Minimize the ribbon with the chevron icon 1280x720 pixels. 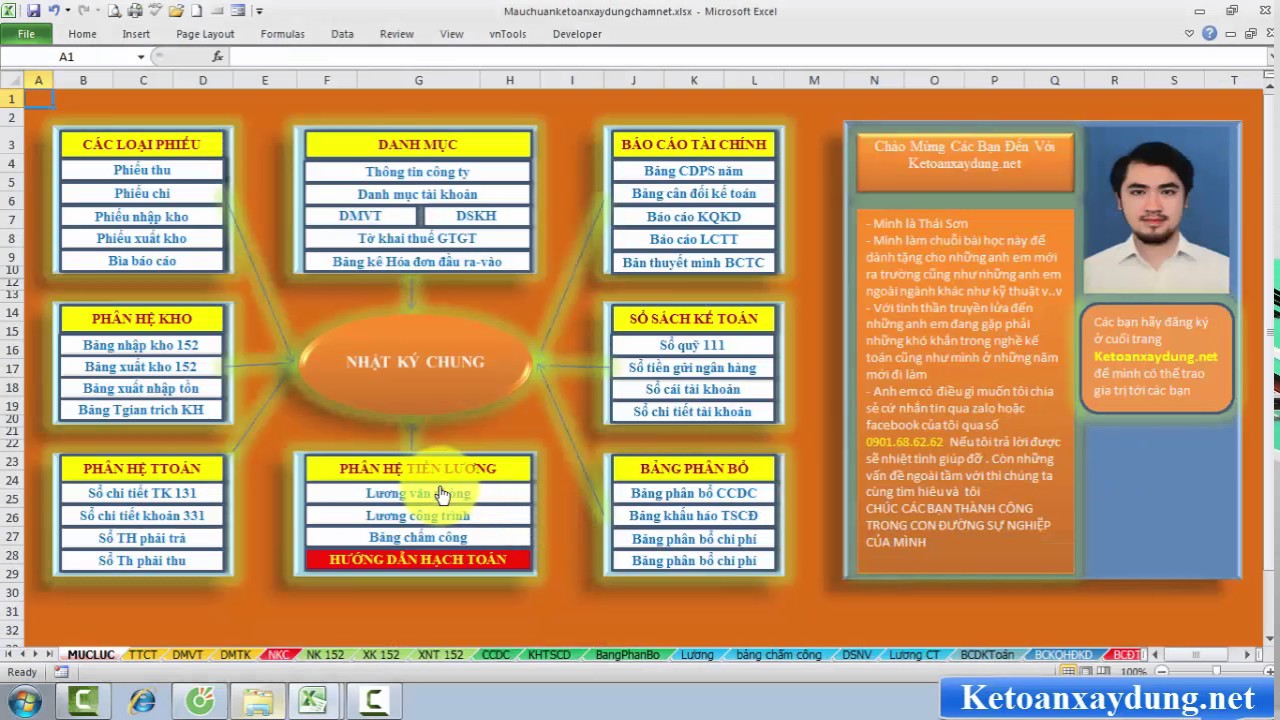tap(1189, 33)
